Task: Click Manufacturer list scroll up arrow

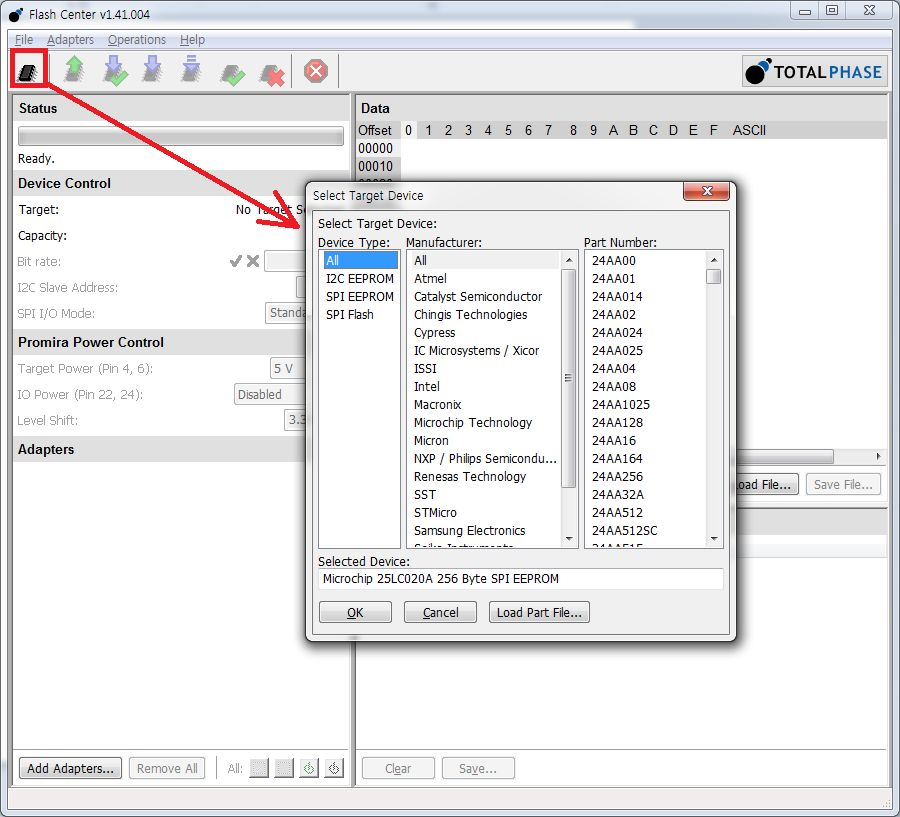Action: click(569, 260)
